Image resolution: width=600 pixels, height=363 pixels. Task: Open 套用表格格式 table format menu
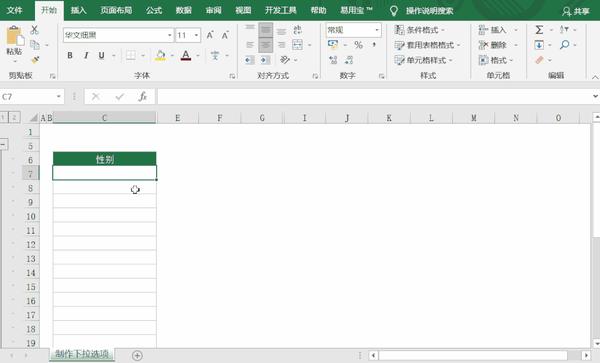click(427, 45)
